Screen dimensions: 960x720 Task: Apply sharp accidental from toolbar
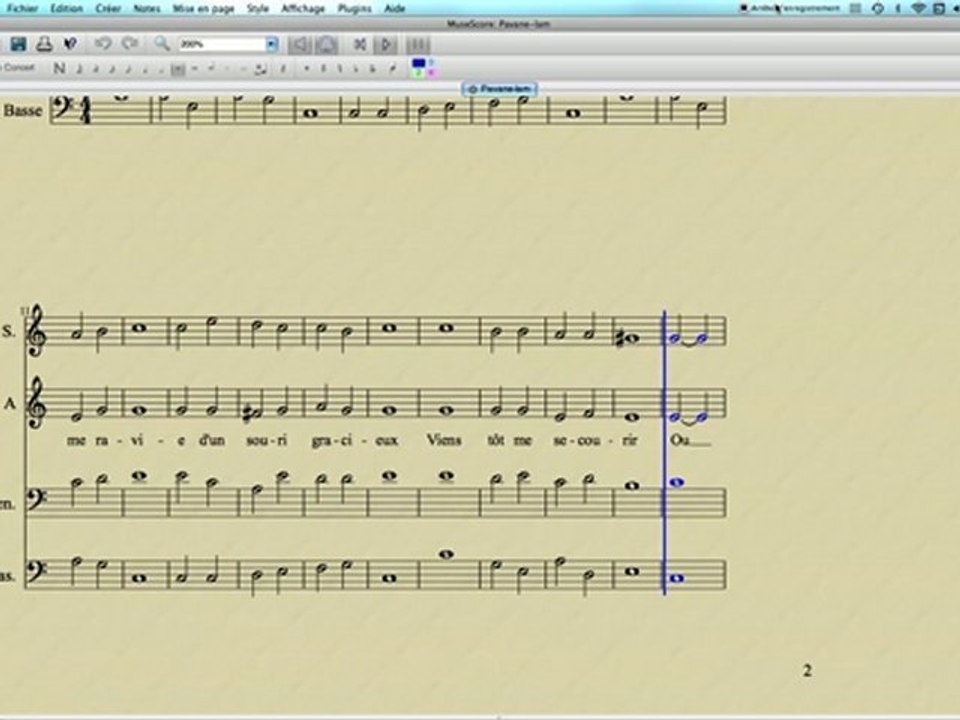323,69
